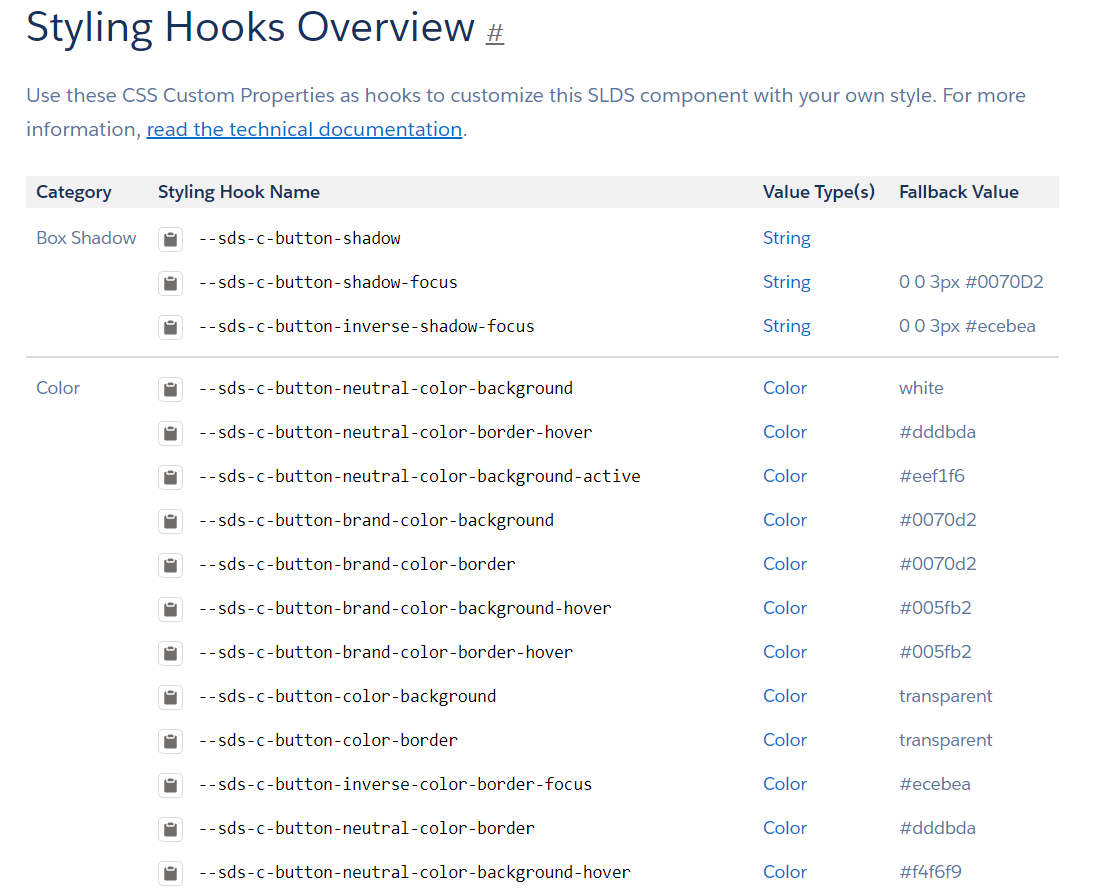Open Color type link for brand-color-background-hover row
1101x891 pixels.
(785, 608)
